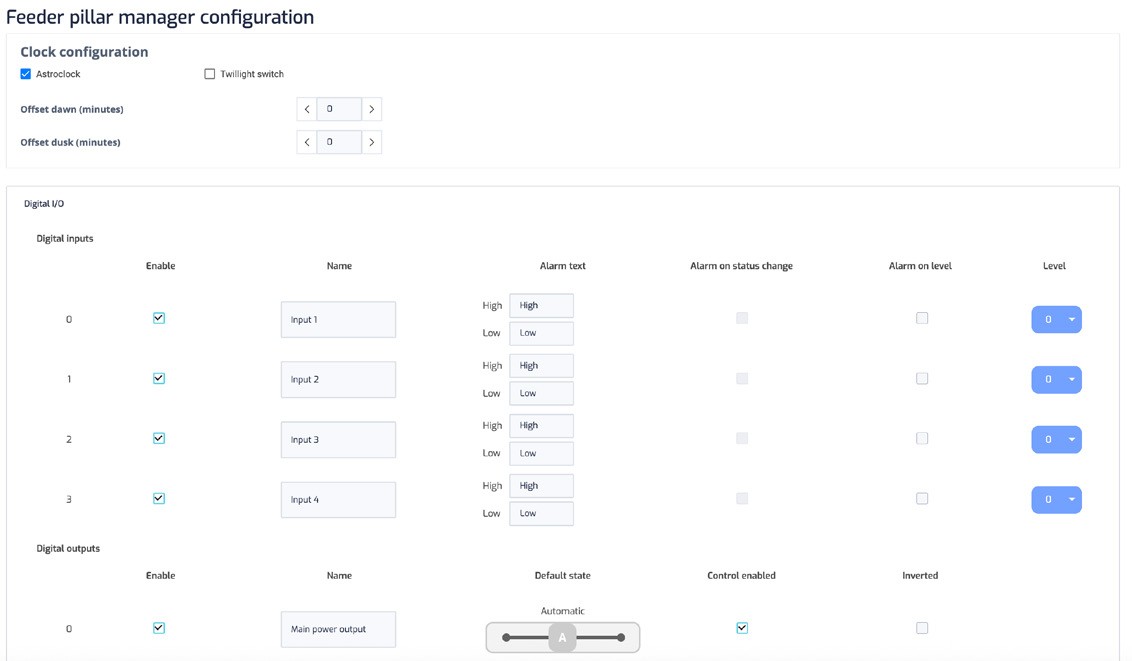Toggle Enable checkbox for digital input 1
Image resolution: width=1132 pixels, height=661 pixels.
(x=159, y=378)
